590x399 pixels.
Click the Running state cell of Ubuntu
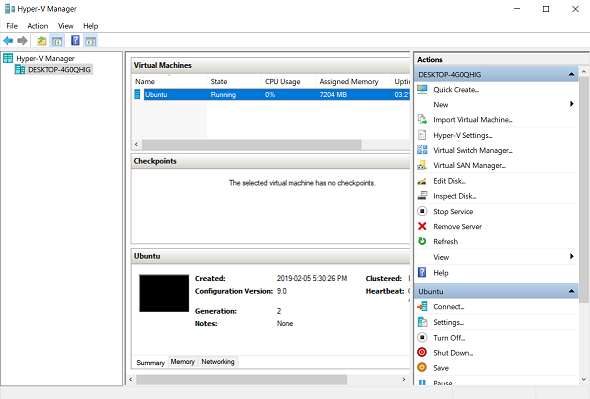click(223, 94)
